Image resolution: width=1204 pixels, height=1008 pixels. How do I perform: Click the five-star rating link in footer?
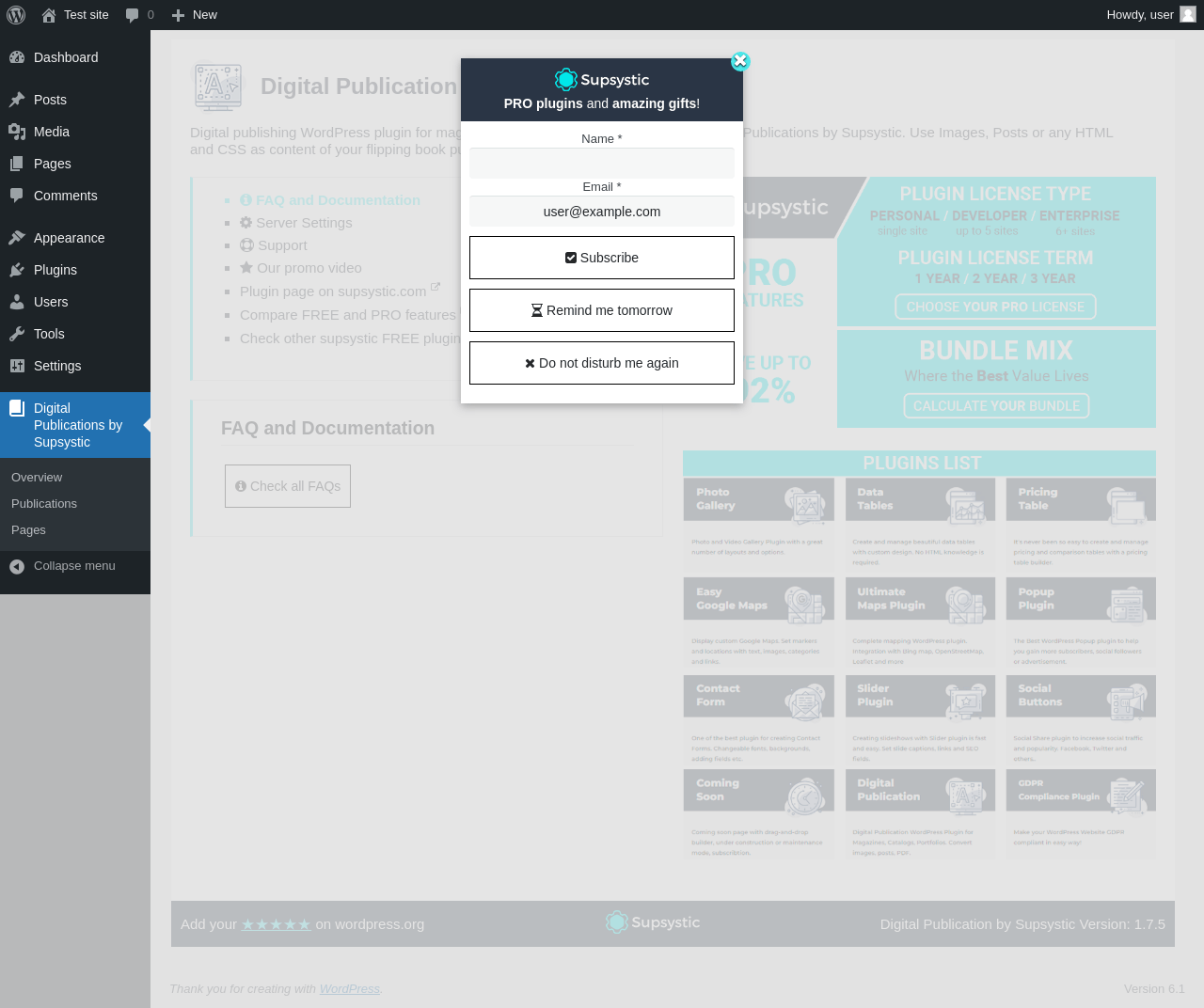276,924
